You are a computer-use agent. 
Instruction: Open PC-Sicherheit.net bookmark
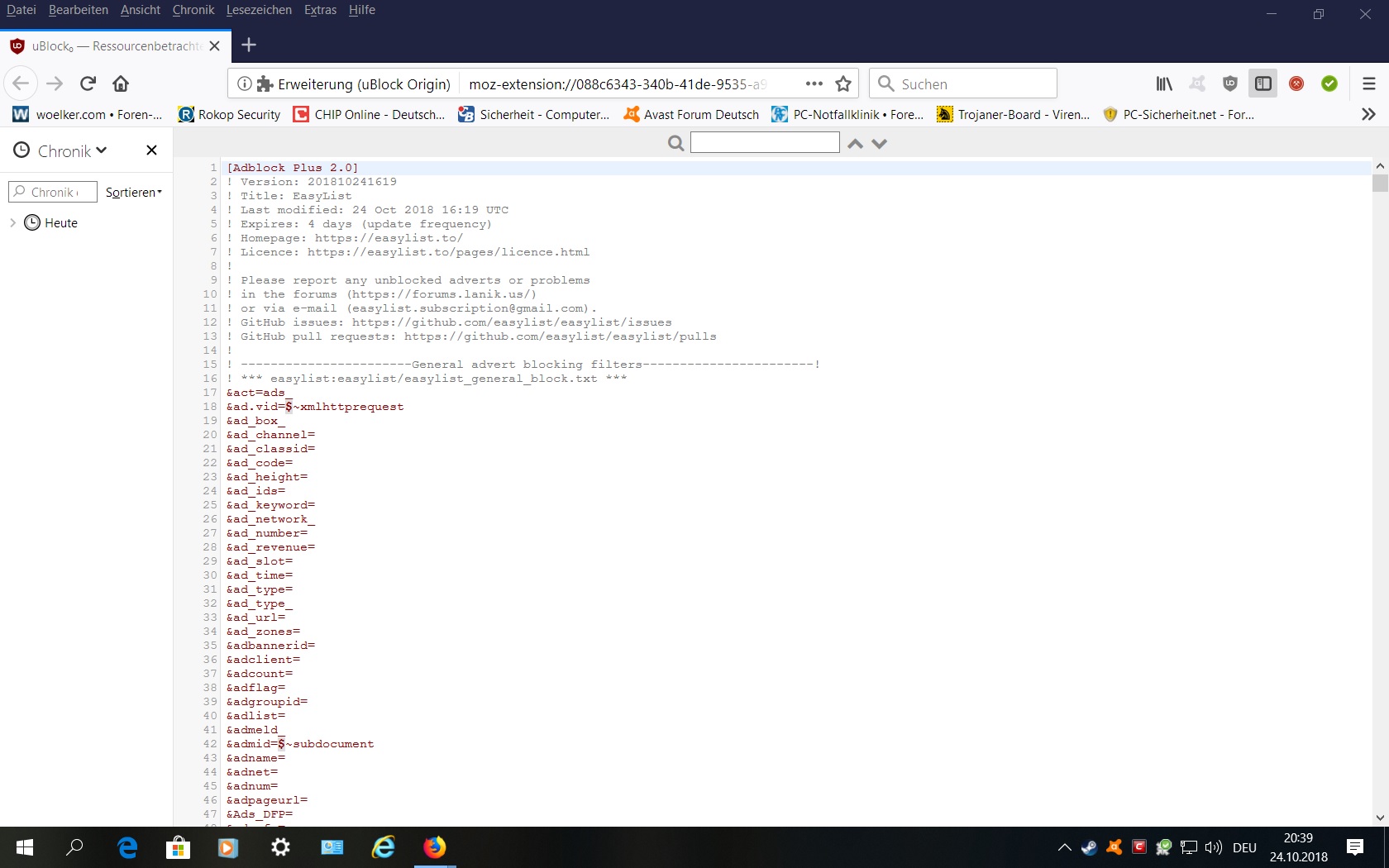click(1179, 114)
